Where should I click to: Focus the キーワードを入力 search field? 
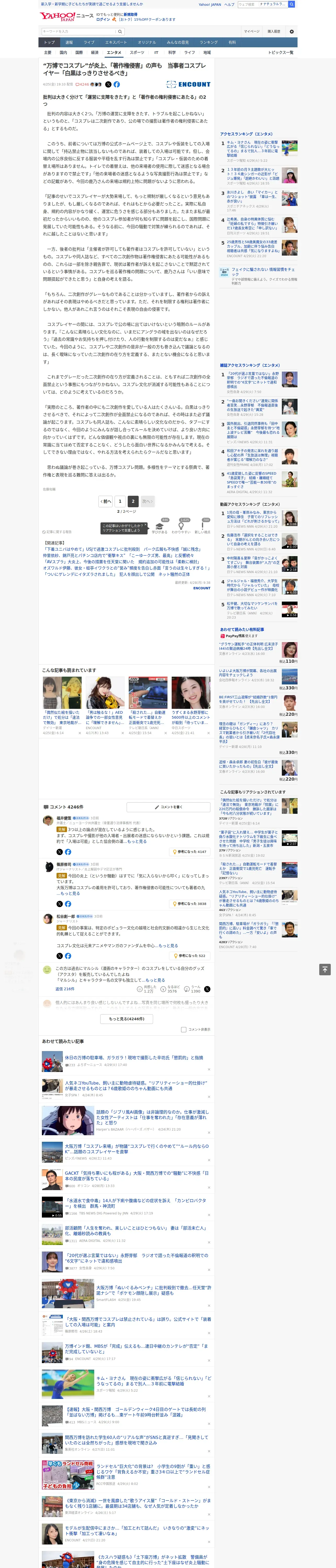click(79, 32)
